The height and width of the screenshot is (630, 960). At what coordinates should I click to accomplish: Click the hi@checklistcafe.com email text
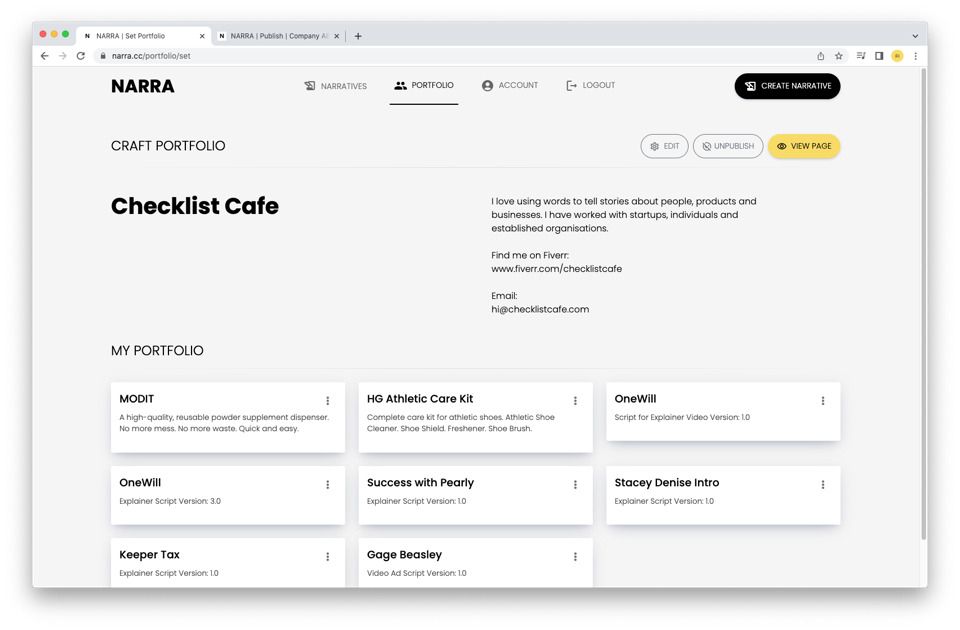[540, 309]
